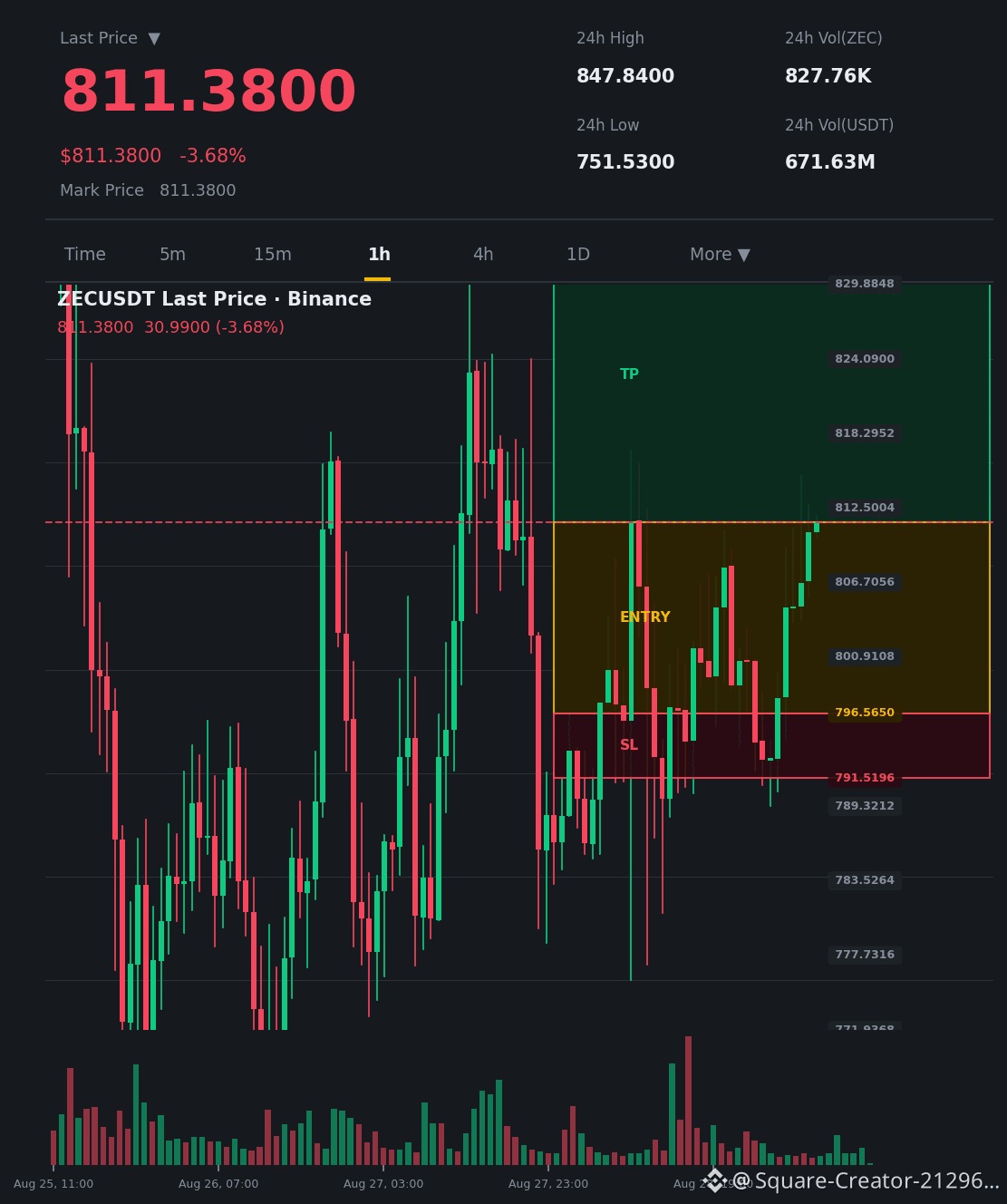The width and height of the screenshot is (1007, 1204).
Task: Click the yellow 796.5650 entry price tag
Action: pos(865,713)
